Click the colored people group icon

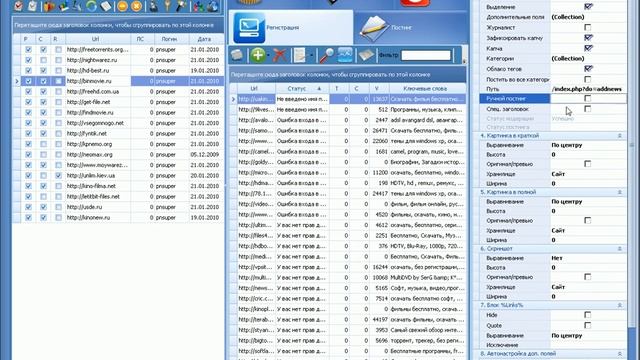(198, 6)
